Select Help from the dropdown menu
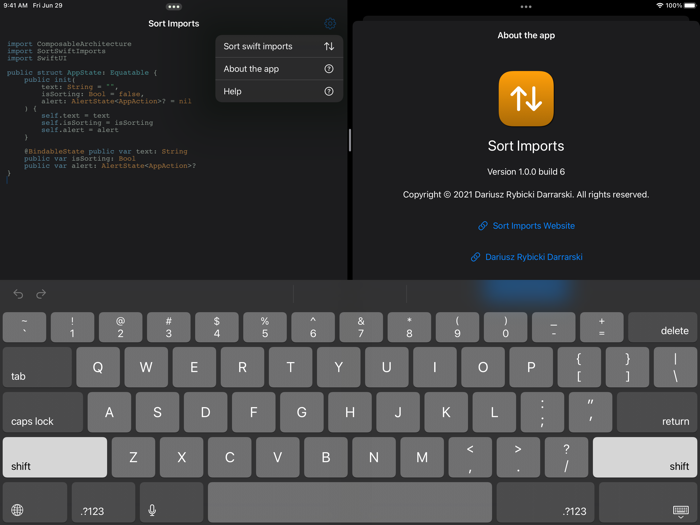700x525 pixels. (x=279, y=91)
